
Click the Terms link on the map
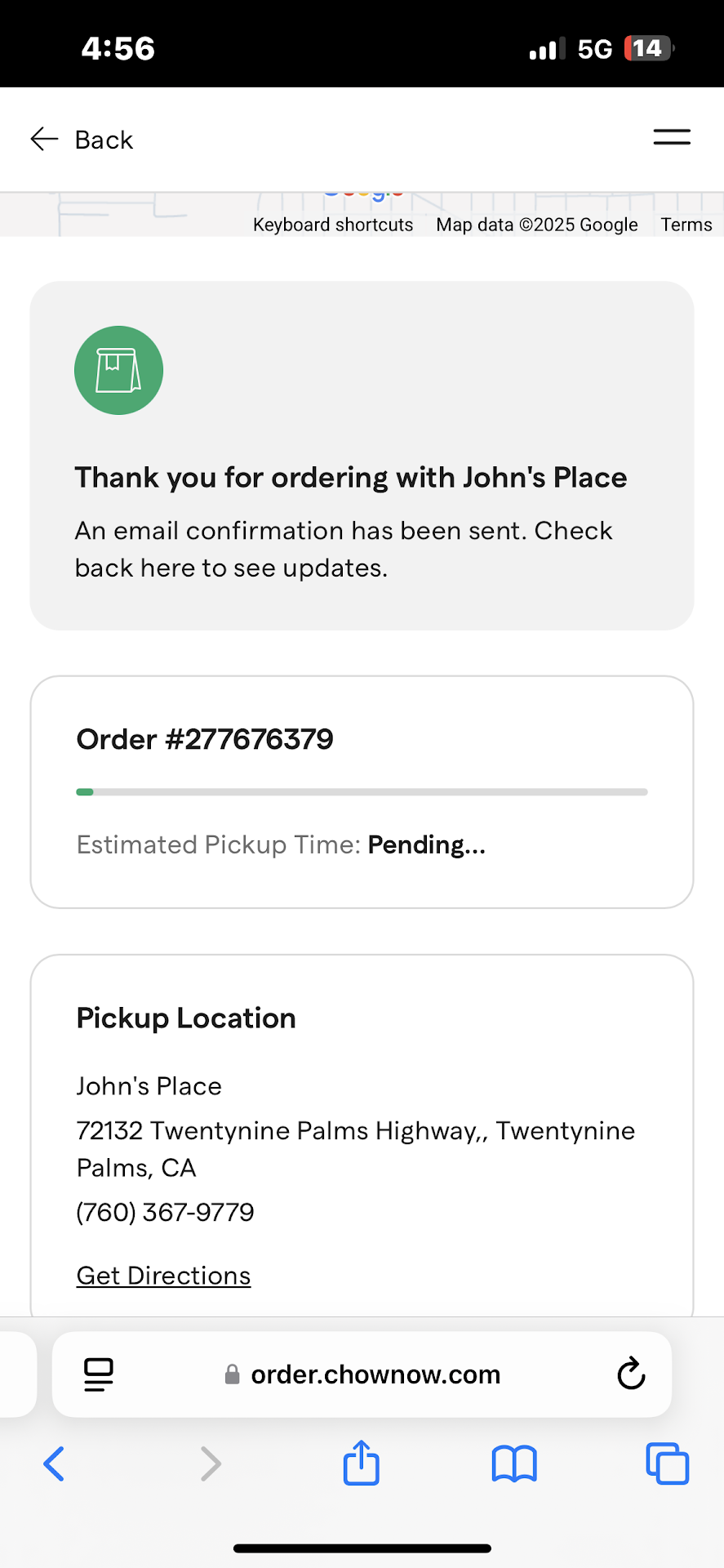[x=686, y=225]
